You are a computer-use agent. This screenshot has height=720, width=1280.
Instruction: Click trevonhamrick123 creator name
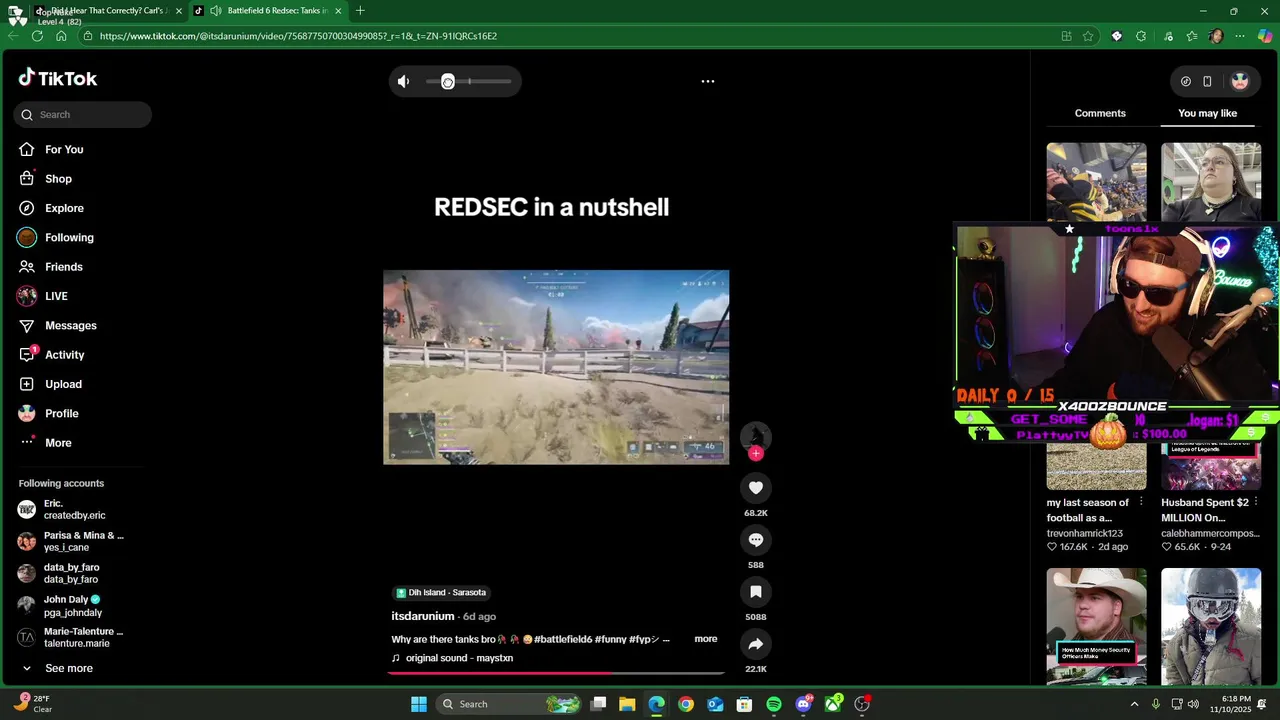pos(1085,534)
